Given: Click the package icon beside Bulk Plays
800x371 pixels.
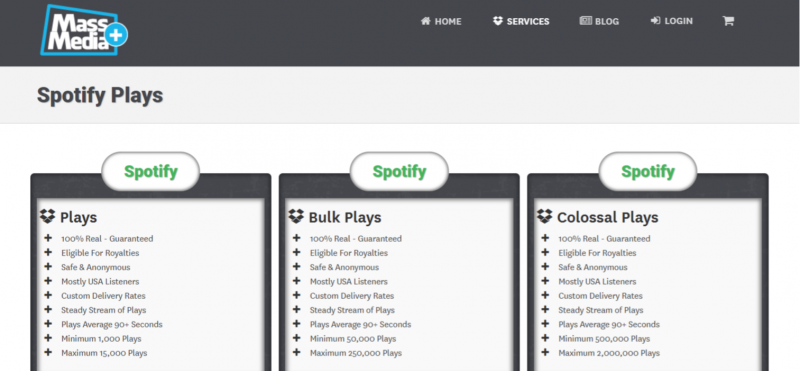Looking at the screenshot, I should [x=296, y=216].
